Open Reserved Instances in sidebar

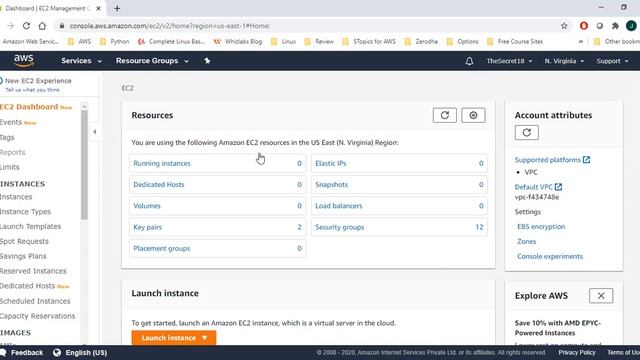coord(33,271)
